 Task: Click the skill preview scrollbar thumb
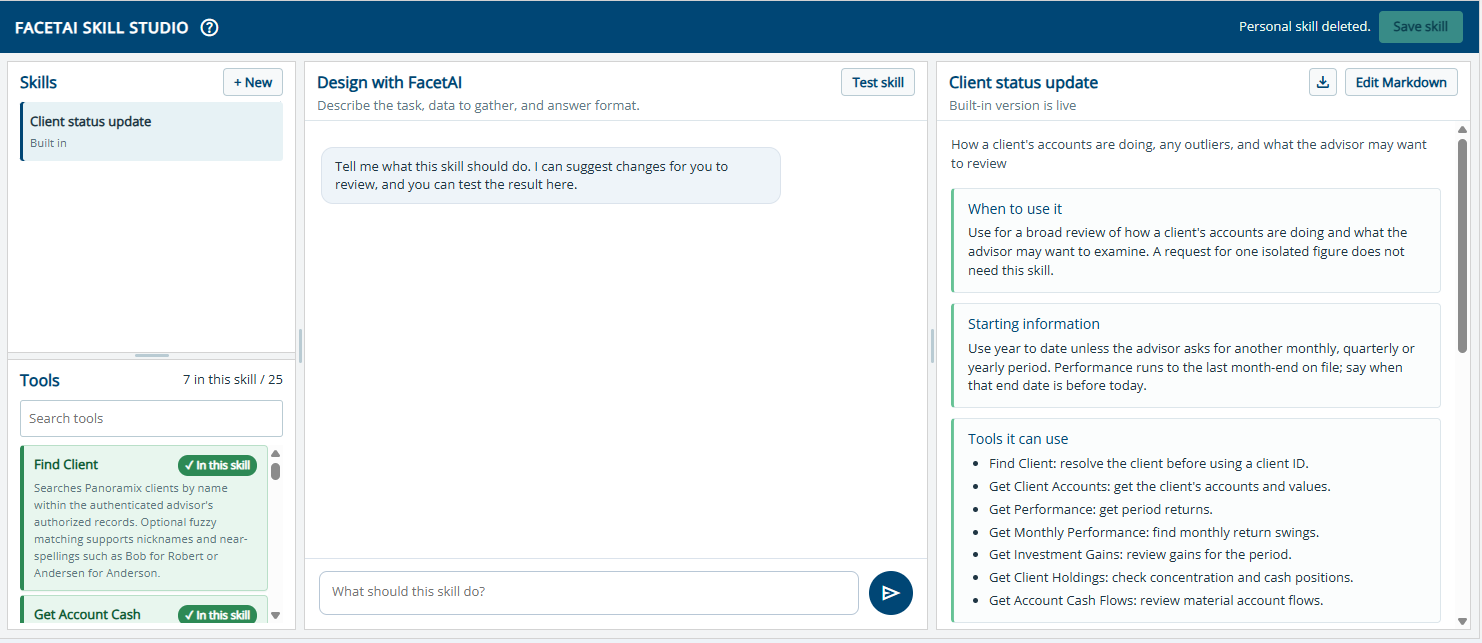click(x=1462, y=245)
